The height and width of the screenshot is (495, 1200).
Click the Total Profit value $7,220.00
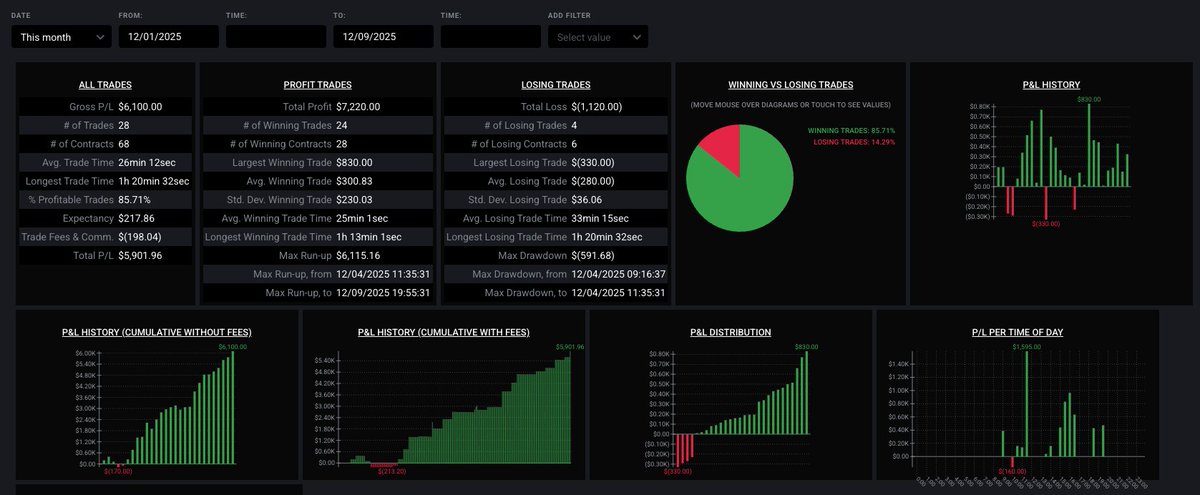click(x=358, y=106)
